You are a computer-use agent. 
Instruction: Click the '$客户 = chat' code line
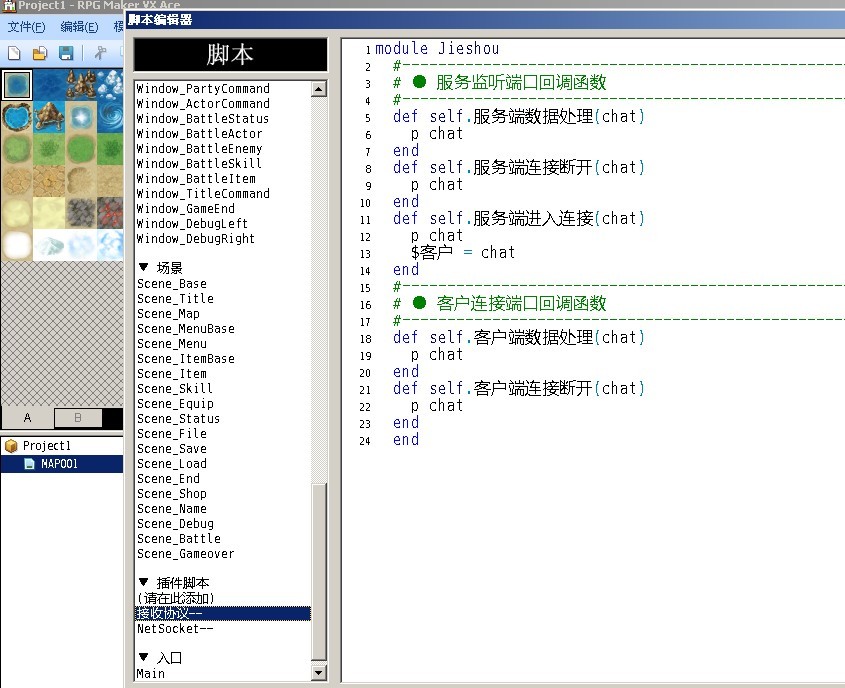pos(463,252)
